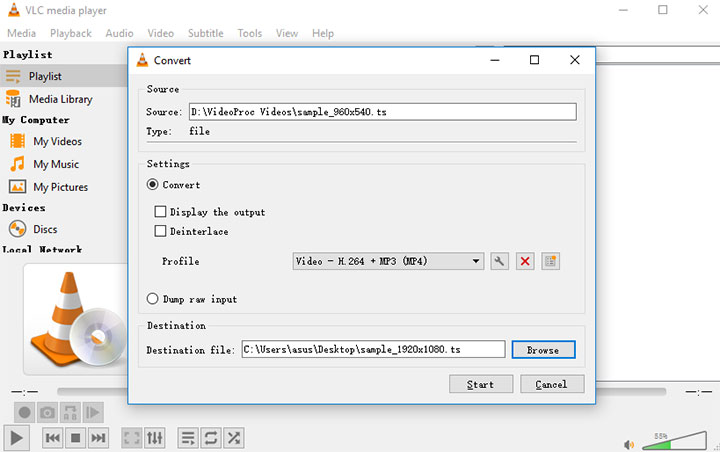Image resolution: width=720 pixels, height=452 pixels.
Task: Delete the selected profile with red X
Action: point(525,261)
